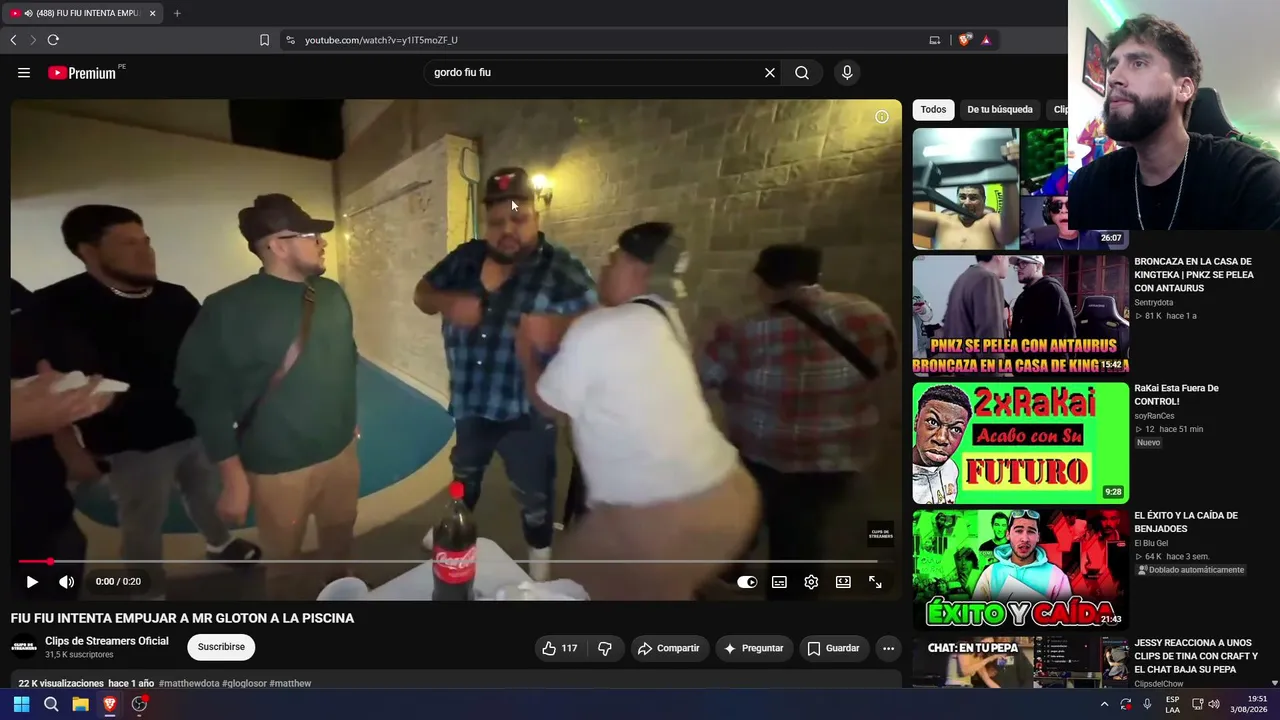
Task: Open Brave Rewards triangle icon
Action: point(986,40)
